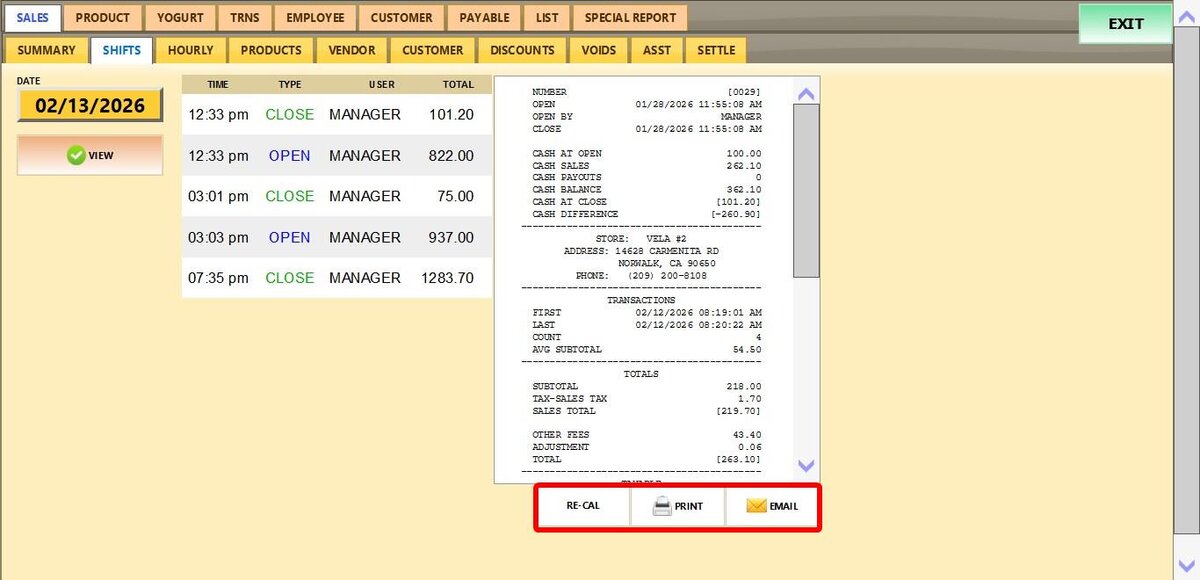The width and height of the screenshot is (1200, 580).
Task: Click the PRINT button label
Action: tap(689, 506)
